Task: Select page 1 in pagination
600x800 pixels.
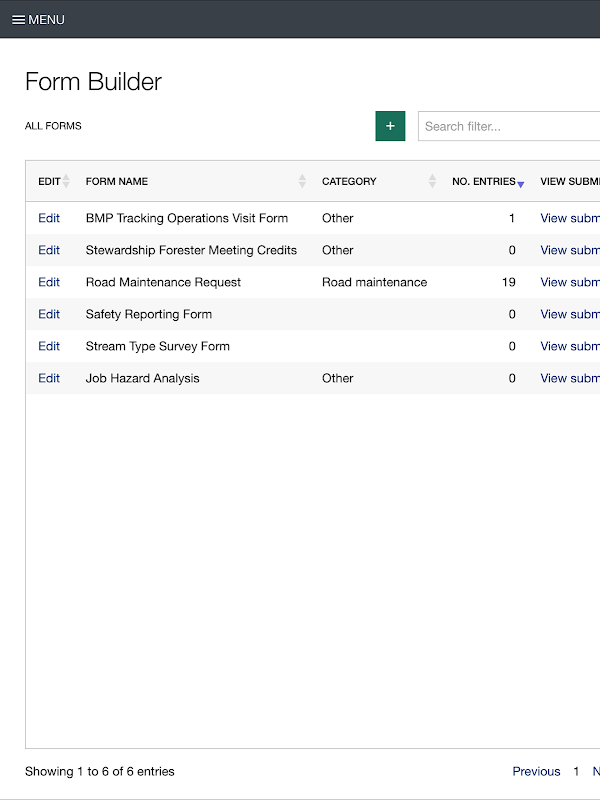Action: click(576, 771)
